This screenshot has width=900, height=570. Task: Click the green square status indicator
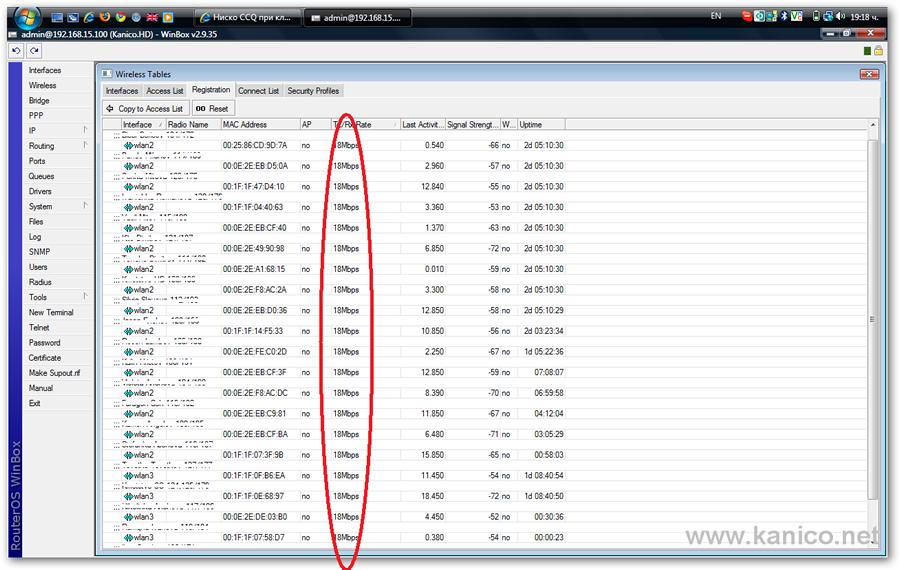[x=867, y=50]
